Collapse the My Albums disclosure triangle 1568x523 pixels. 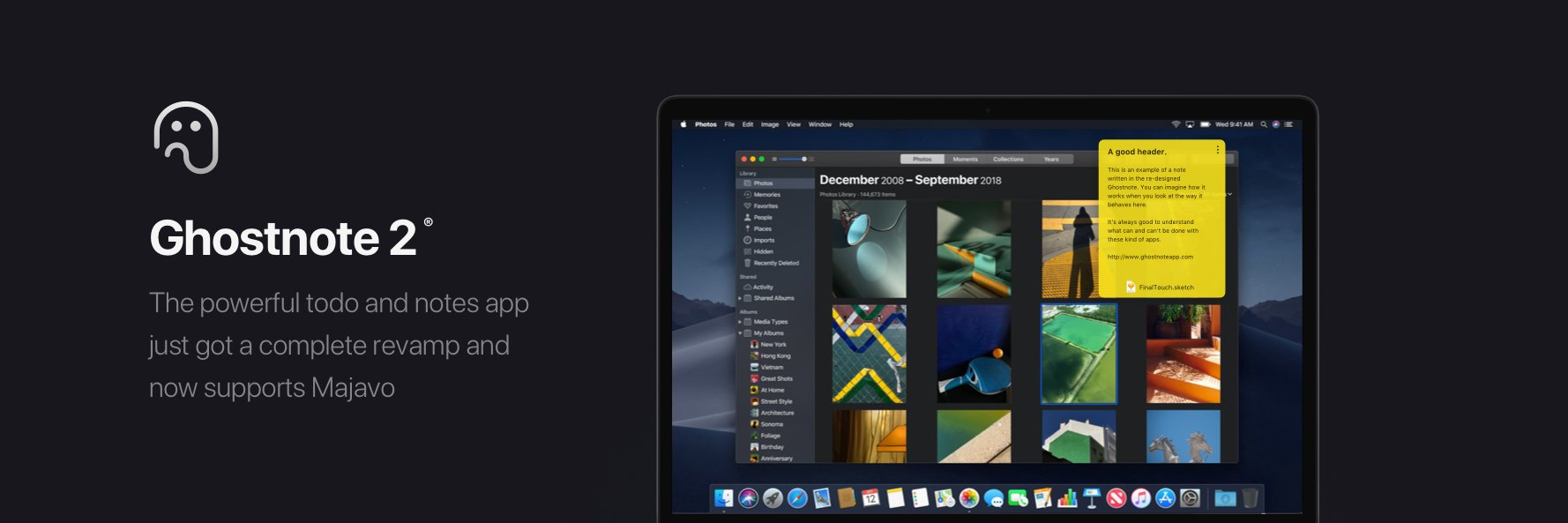point(740,333)
